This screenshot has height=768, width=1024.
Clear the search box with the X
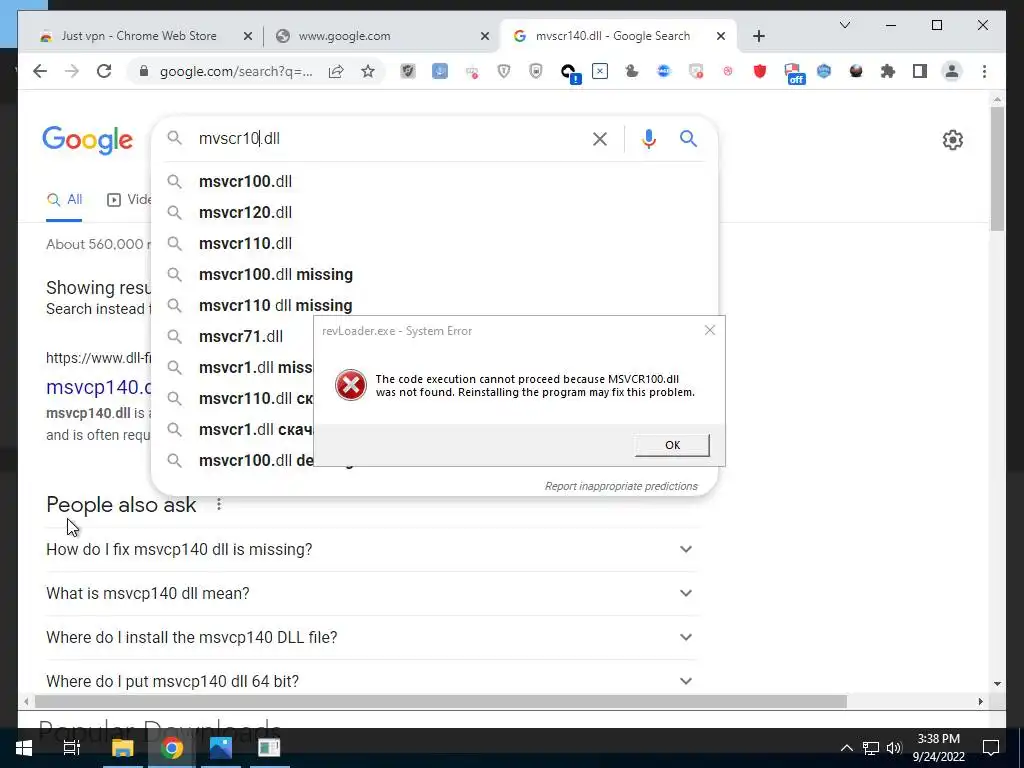pos(600,139)
